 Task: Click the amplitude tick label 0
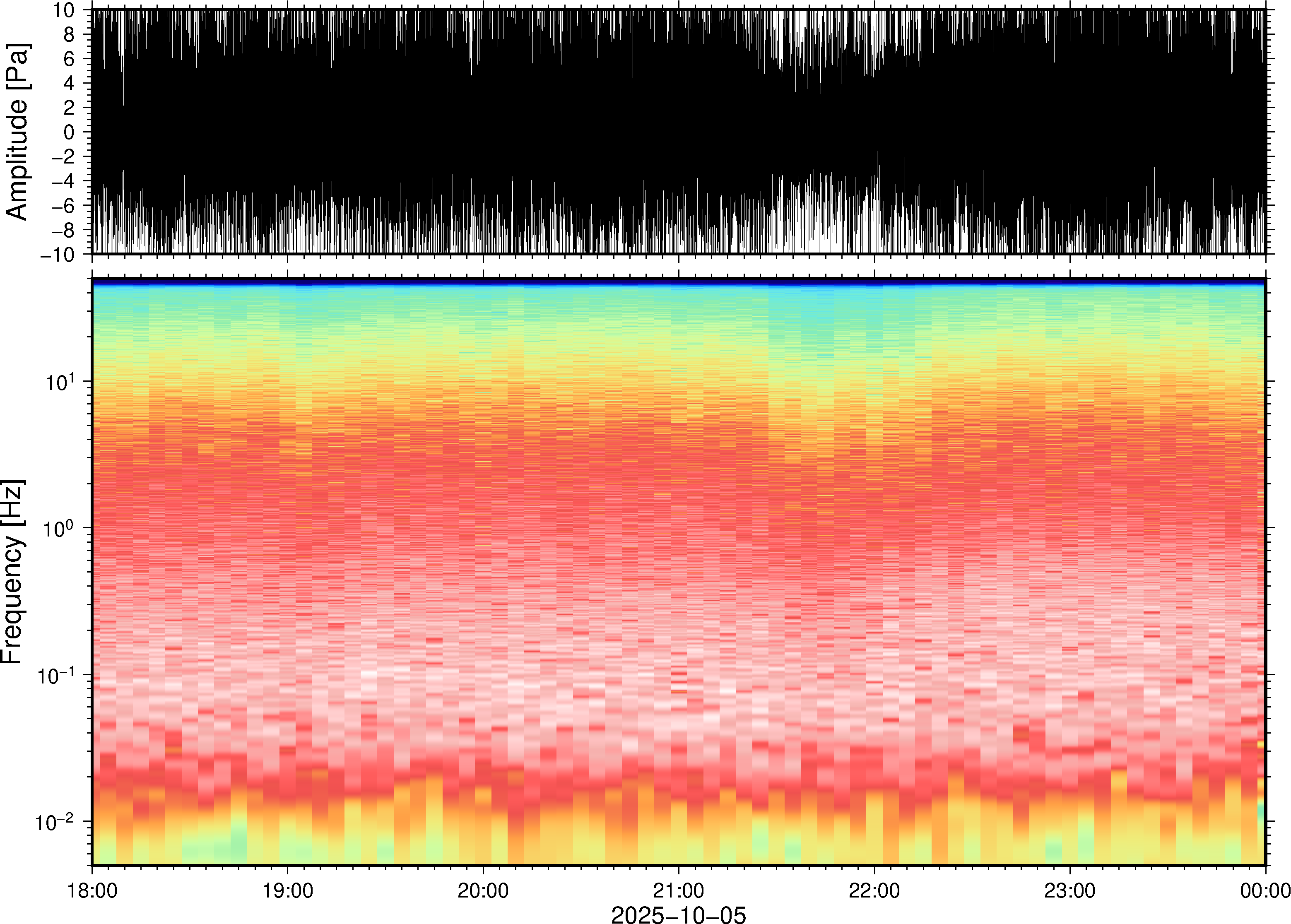69,132
